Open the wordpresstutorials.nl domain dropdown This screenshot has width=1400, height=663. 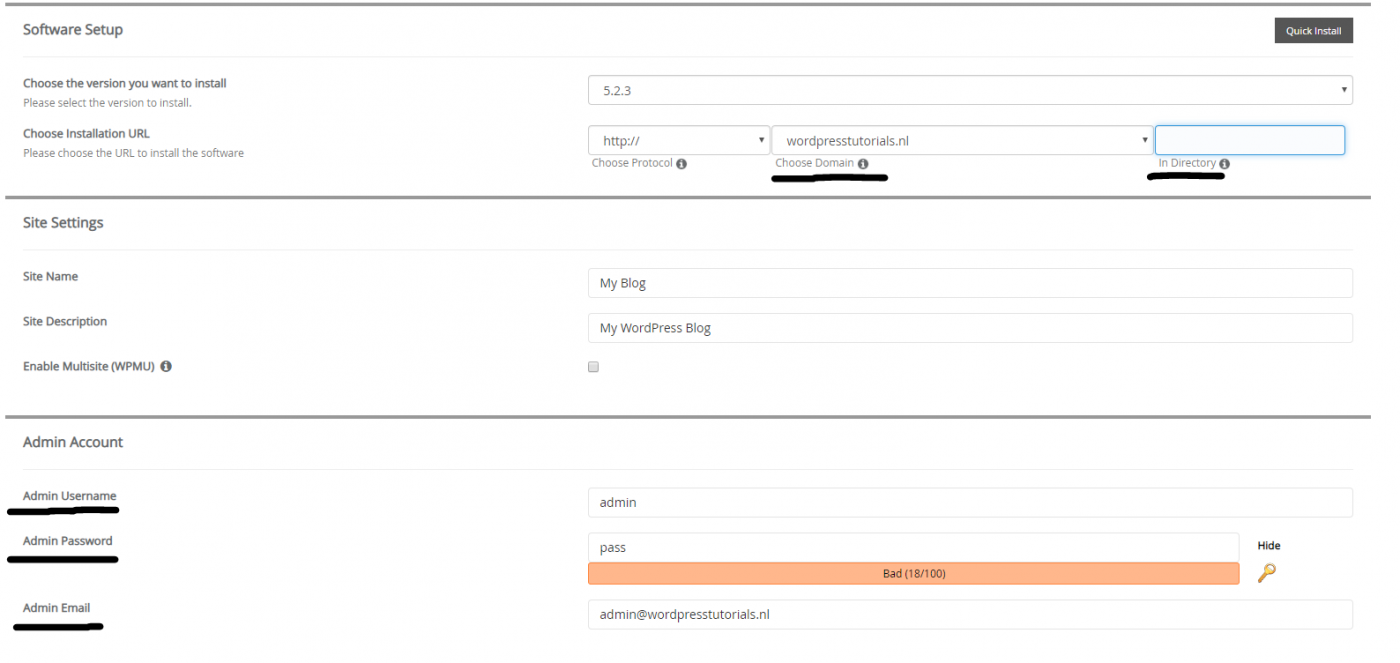(x=962, y=141)
